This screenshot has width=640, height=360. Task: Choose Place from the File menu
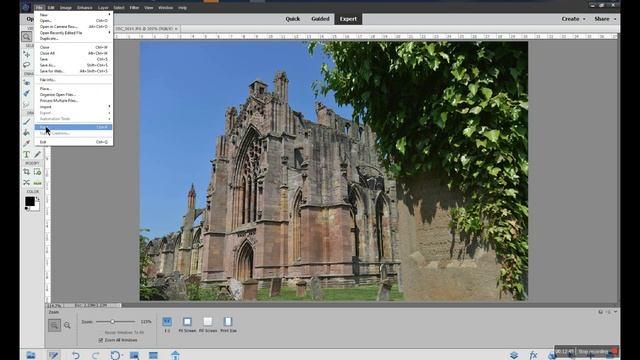click(x=73, y=89)
